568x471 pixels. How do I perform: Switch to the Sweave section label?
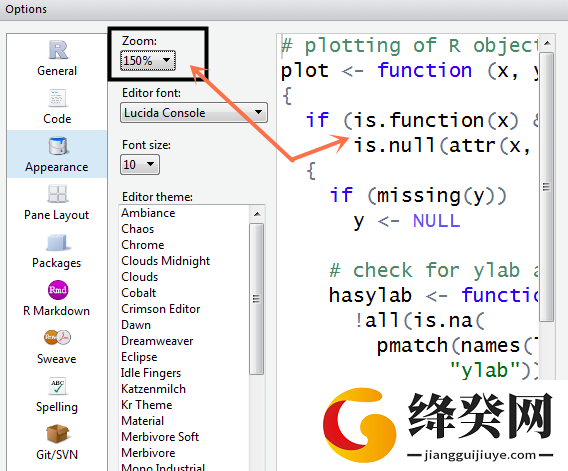(x=57, y=359)
